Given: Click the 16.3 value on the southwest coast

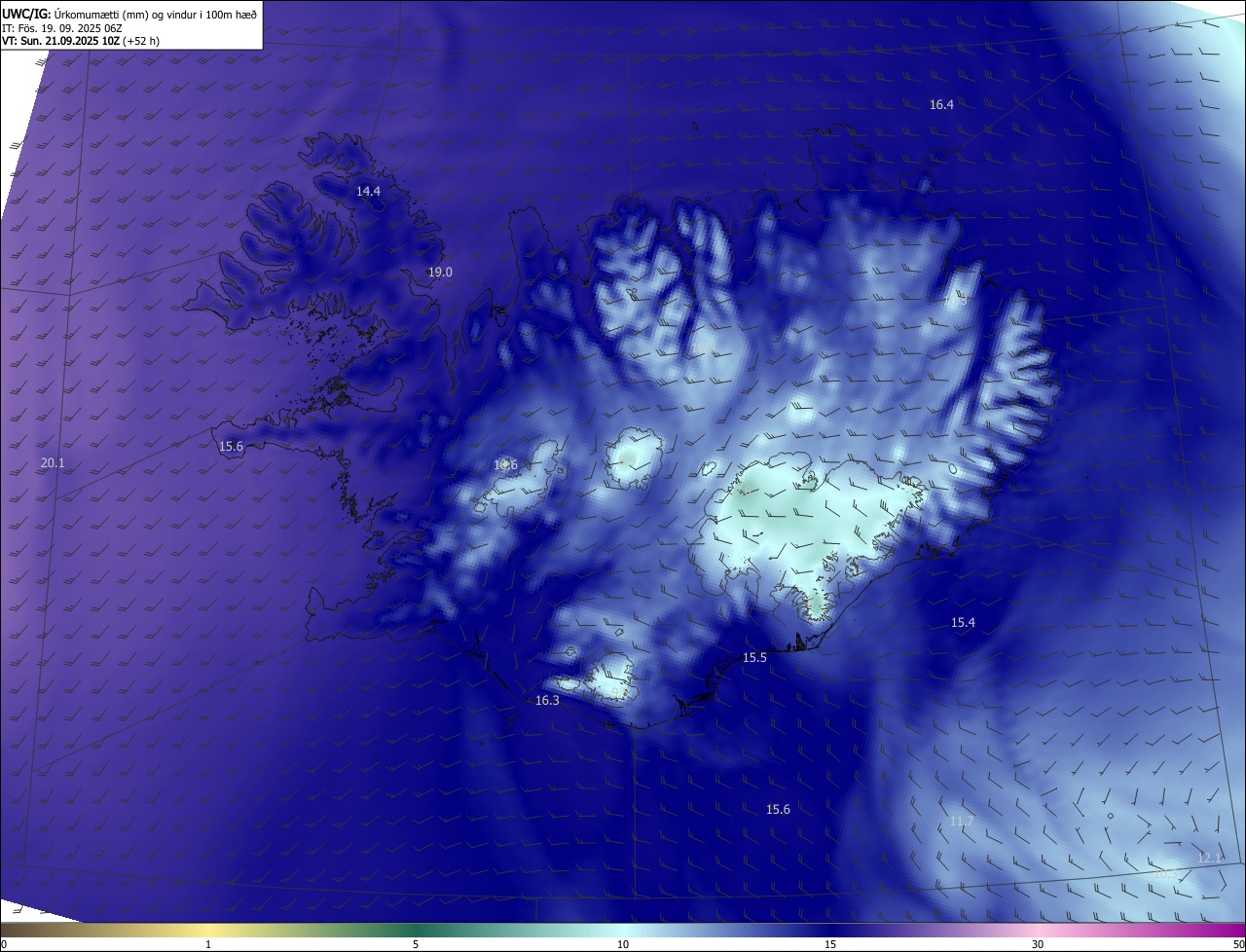Looking at the screenshot, I should pyautogui.click(x=547, y=701).
